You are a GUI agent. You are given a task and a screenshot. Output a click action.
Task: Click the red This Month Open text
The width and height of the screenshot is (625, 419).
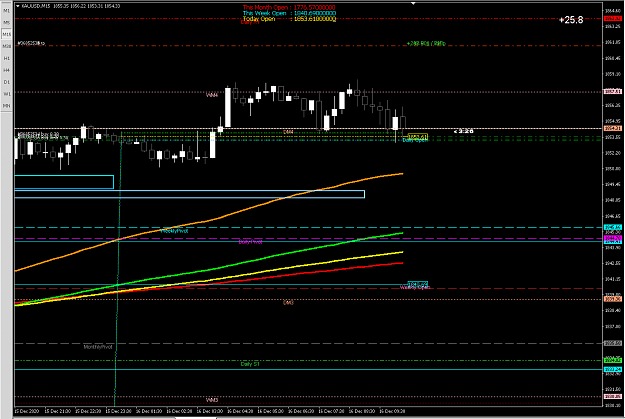click(289, 8)
